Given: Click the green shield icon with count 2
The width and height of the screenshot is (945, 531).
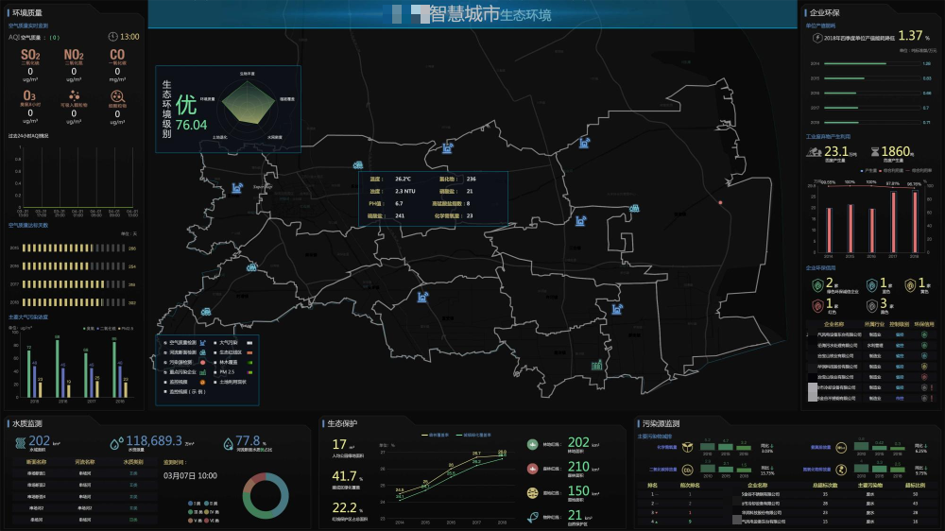Looking at the screenshot, I should pyautogui.click(x=819, y=286).
